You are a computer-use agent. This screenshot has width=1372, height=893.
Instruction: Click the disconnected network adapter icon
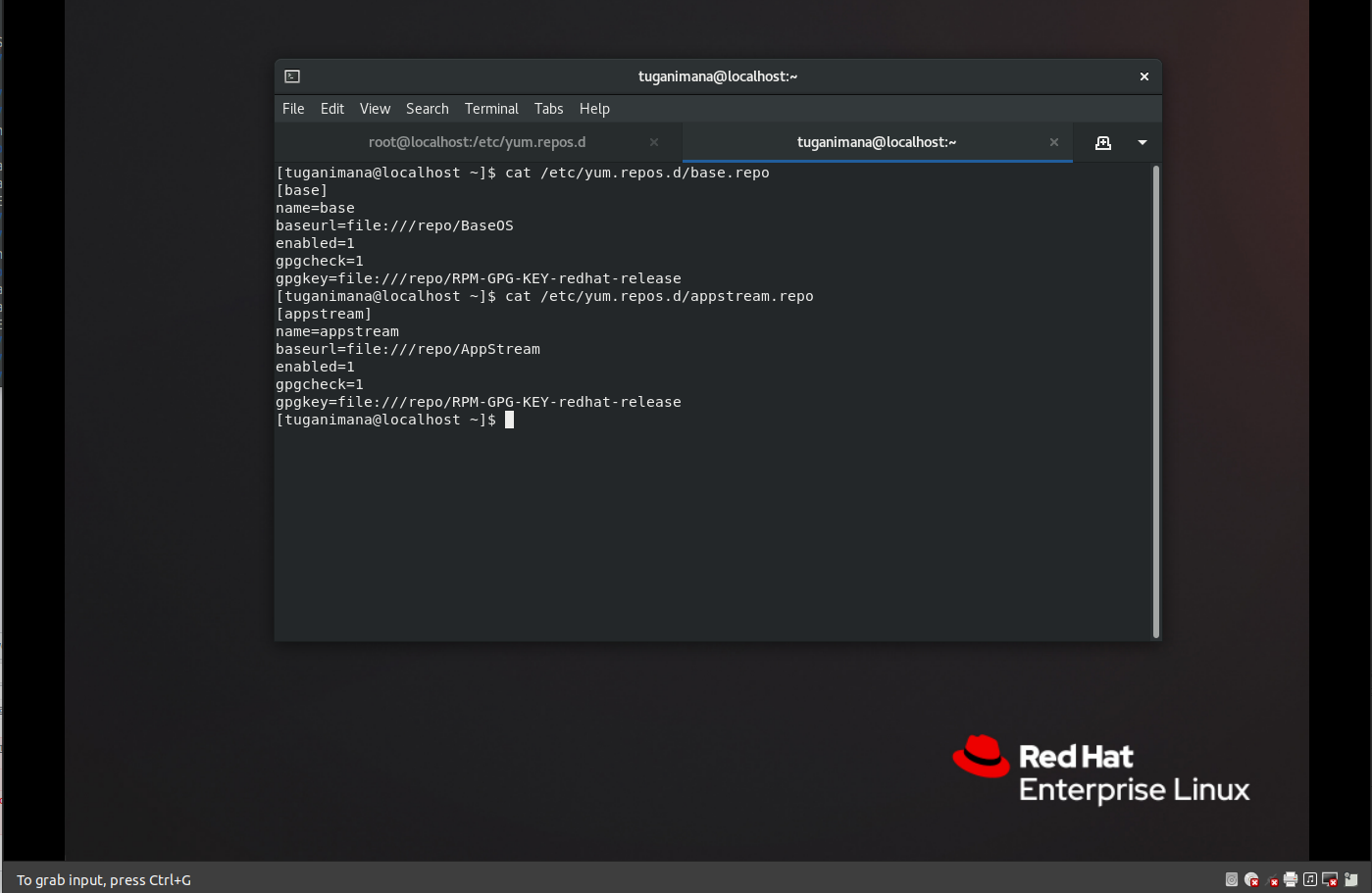click(x=1272, y=880)
